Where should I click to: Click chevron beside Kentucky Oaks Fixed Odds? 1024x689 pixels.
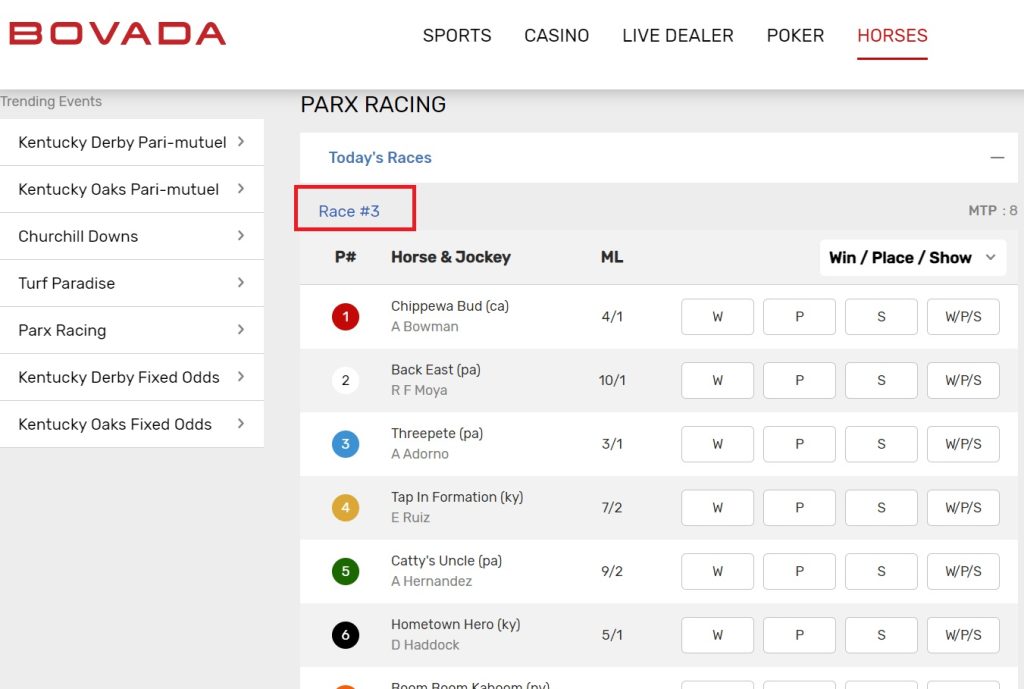point(241,424)
